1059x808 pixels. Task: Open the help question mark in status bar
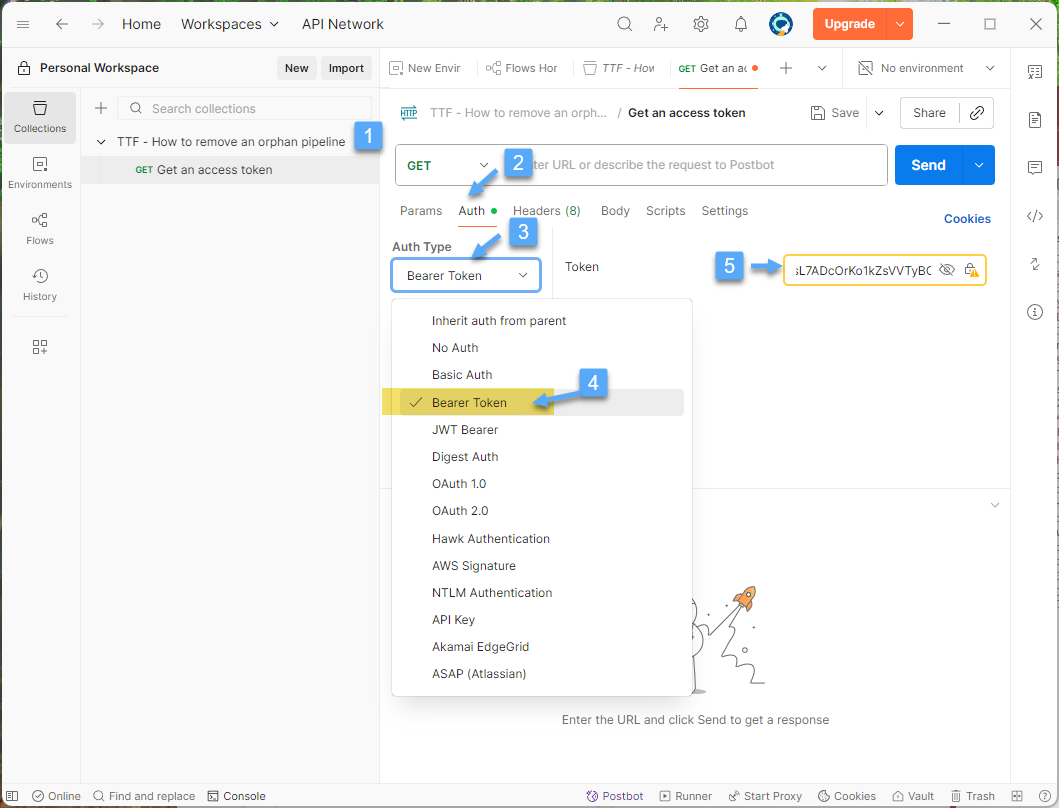tap(1044, 796)
